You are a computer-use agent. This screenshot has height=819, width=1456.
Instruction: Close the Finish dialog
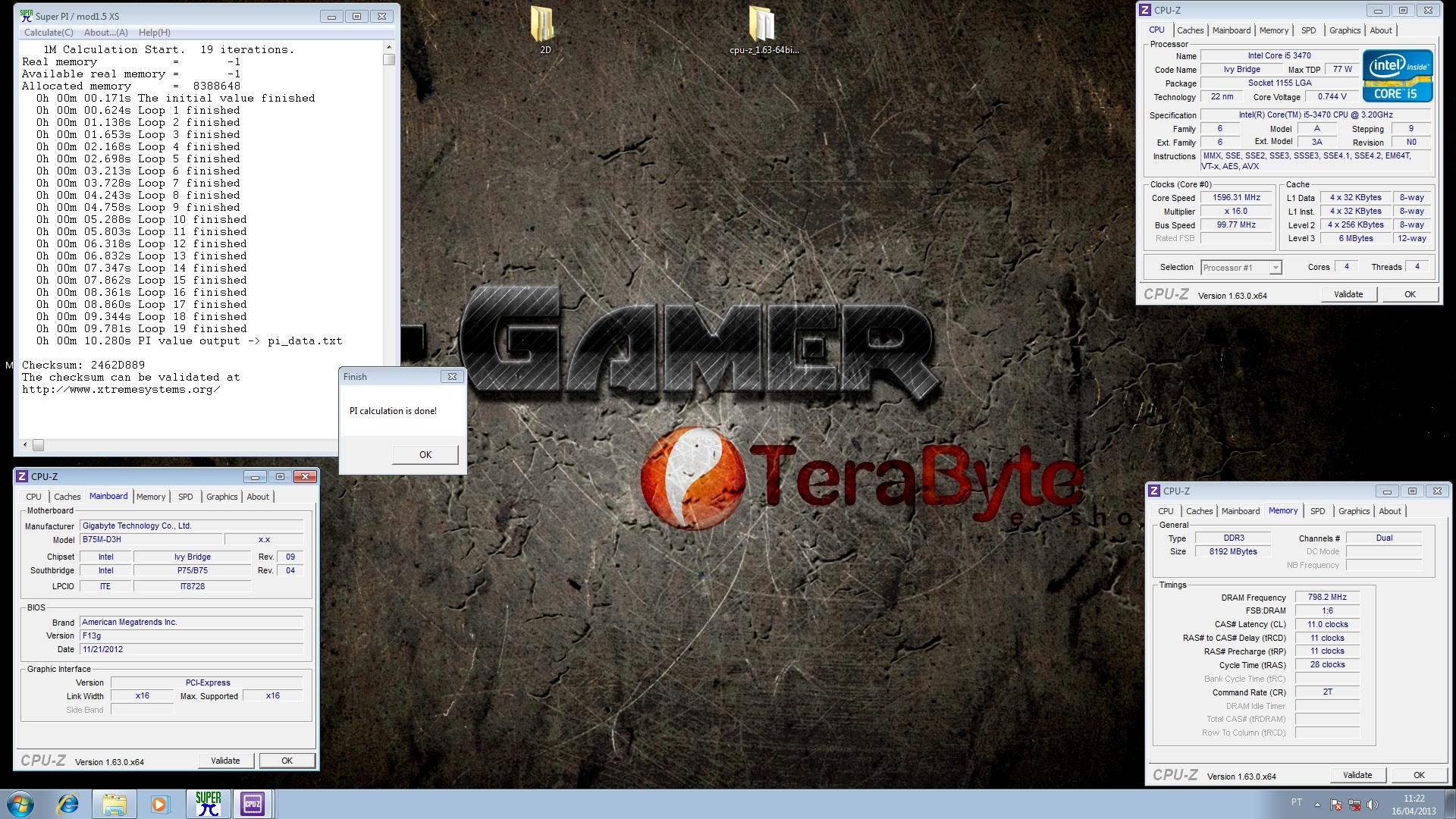click(452, 376)
